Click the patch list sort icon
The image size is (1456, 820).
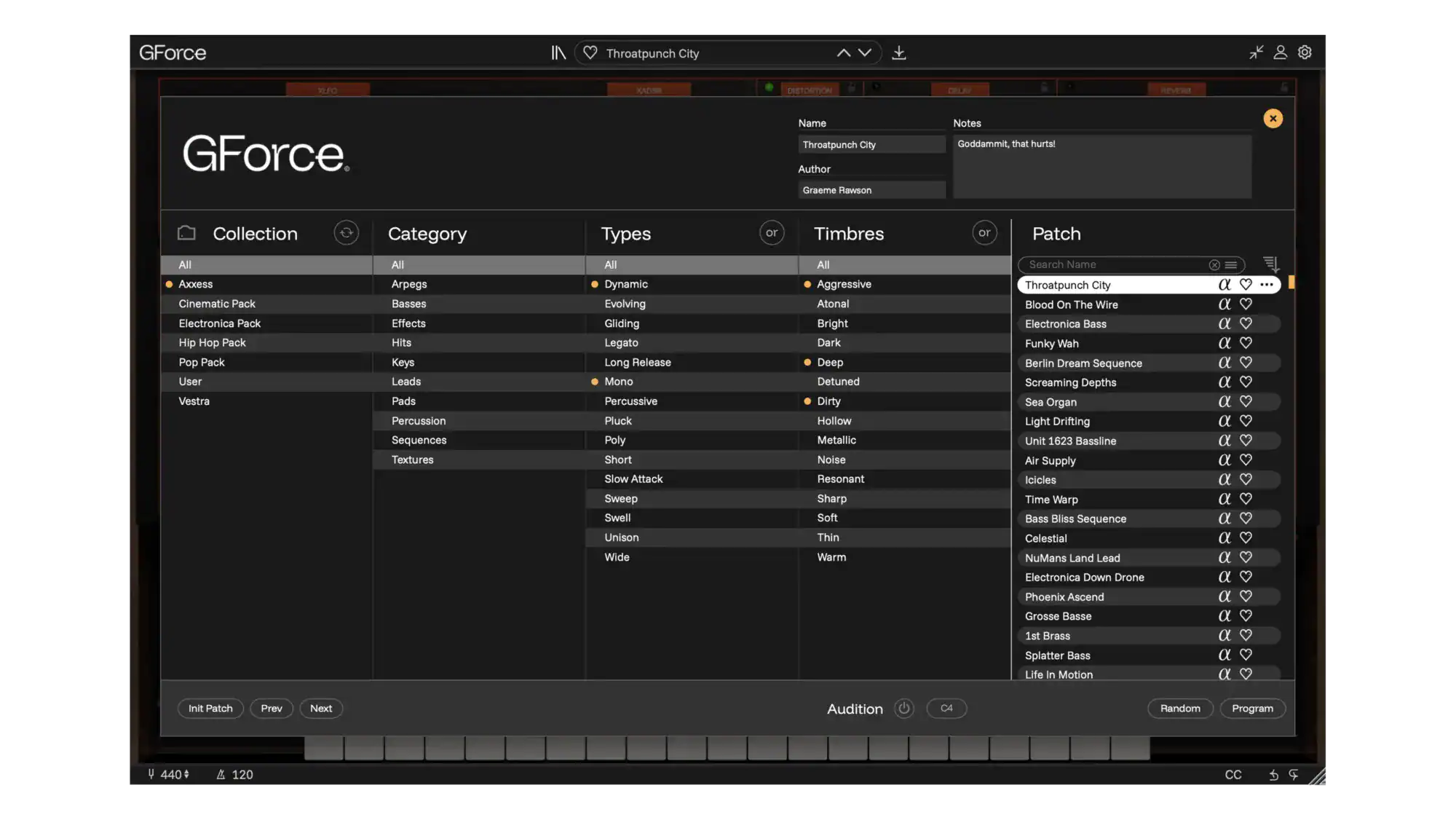tap(1271, 264)
